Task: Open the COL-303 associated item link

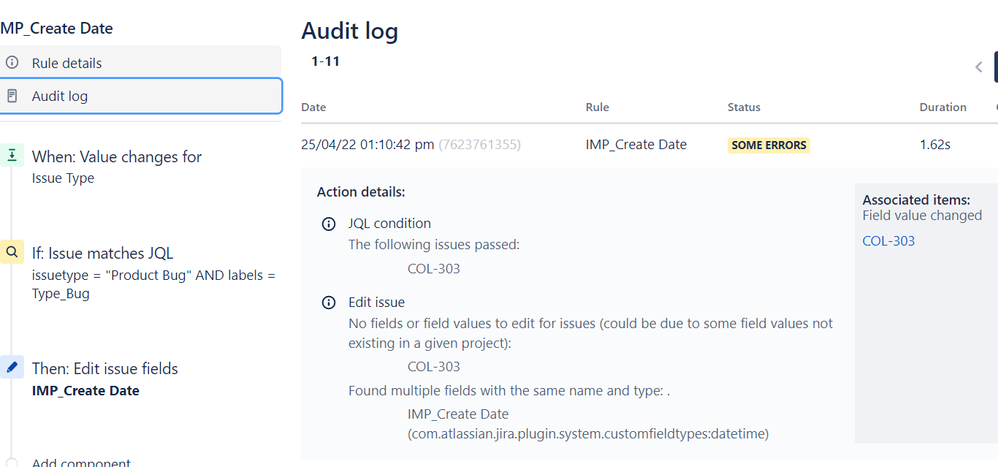Action: point(889,241)
